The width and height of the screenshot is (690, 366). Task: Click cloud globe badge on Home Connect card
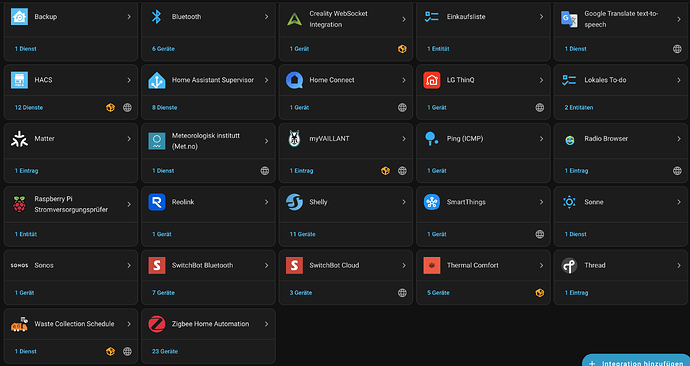pos(402,107)
